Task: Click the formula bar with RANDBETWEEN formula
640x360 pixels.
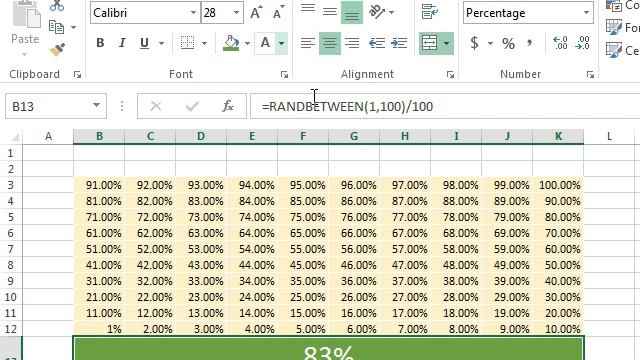Action: coord(445,107)
